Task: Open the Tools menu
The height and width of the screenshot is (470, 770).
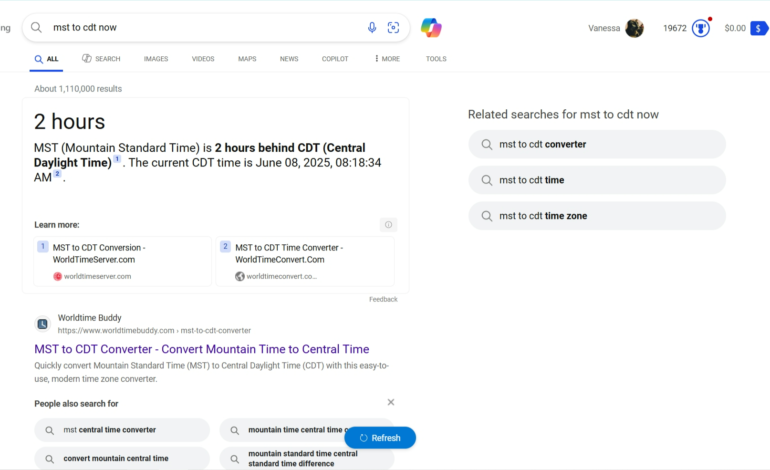Action: (x=436, y=59)
